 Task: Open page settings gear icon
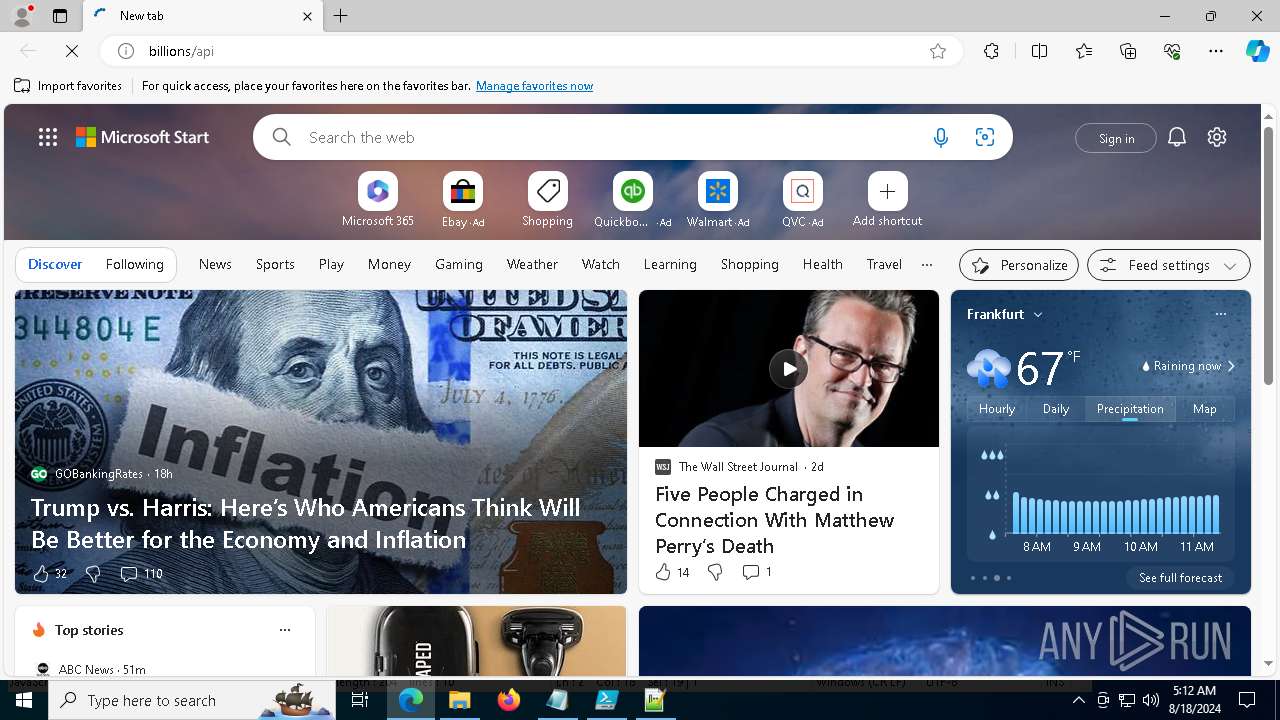click(x=1217, y=137)
